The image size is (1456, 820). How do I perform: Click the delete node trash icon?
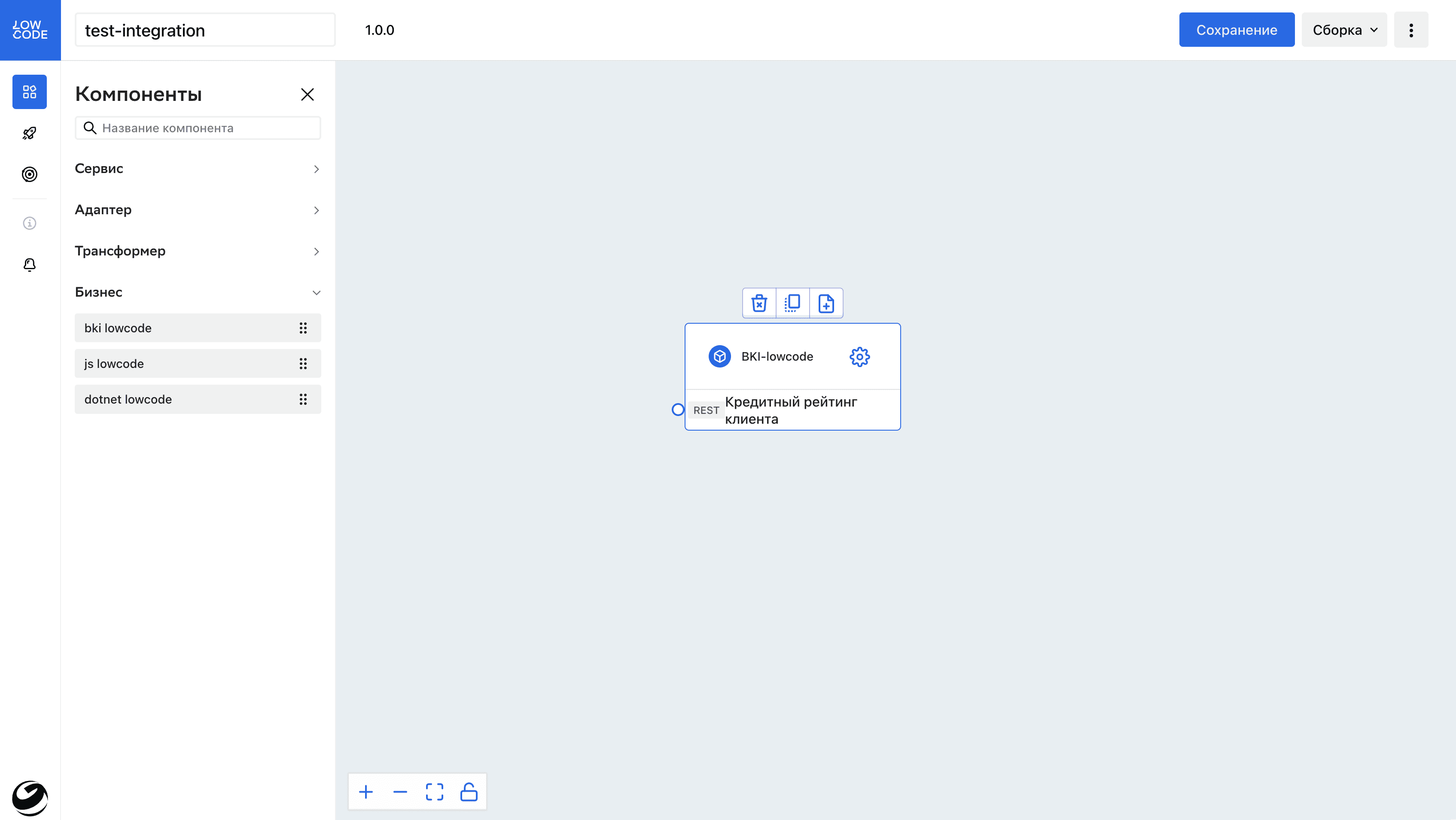click(x=759, y=304)
